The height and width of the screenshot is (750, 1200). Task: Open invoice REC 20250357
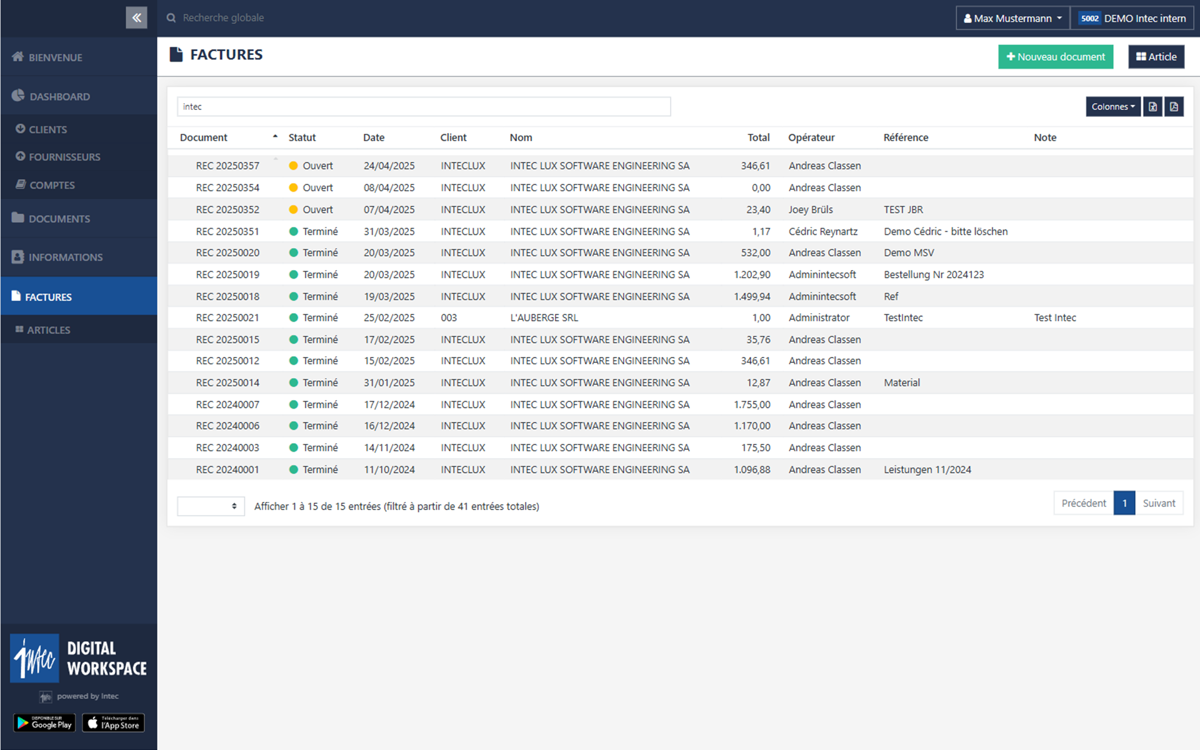[227, 166]
